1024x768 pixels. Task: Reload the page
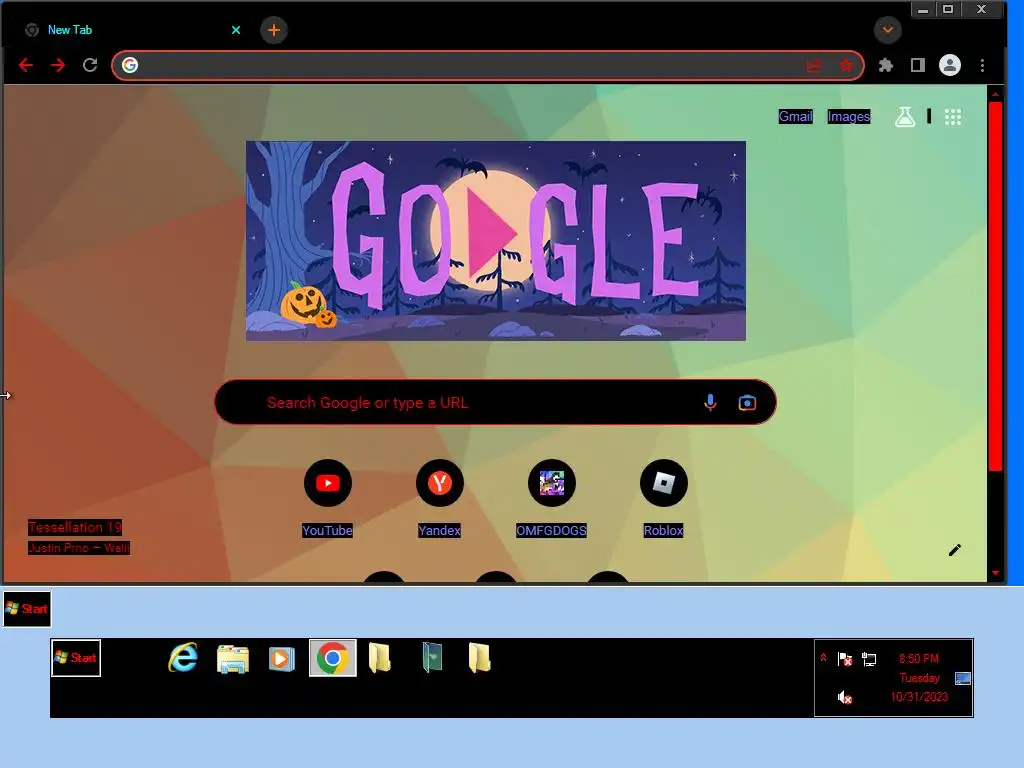90,65
